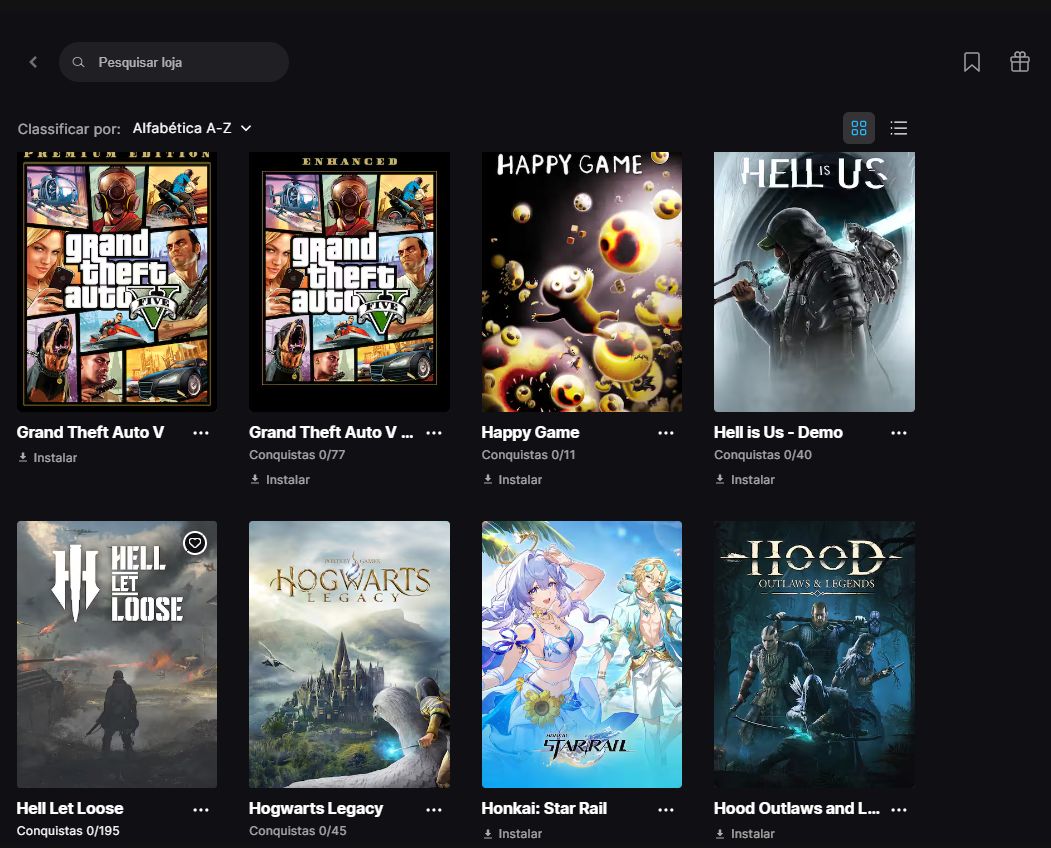This screenshot has height=848, width=1051.
Task: Install Happy Game
Action: [x=512, y=480]
